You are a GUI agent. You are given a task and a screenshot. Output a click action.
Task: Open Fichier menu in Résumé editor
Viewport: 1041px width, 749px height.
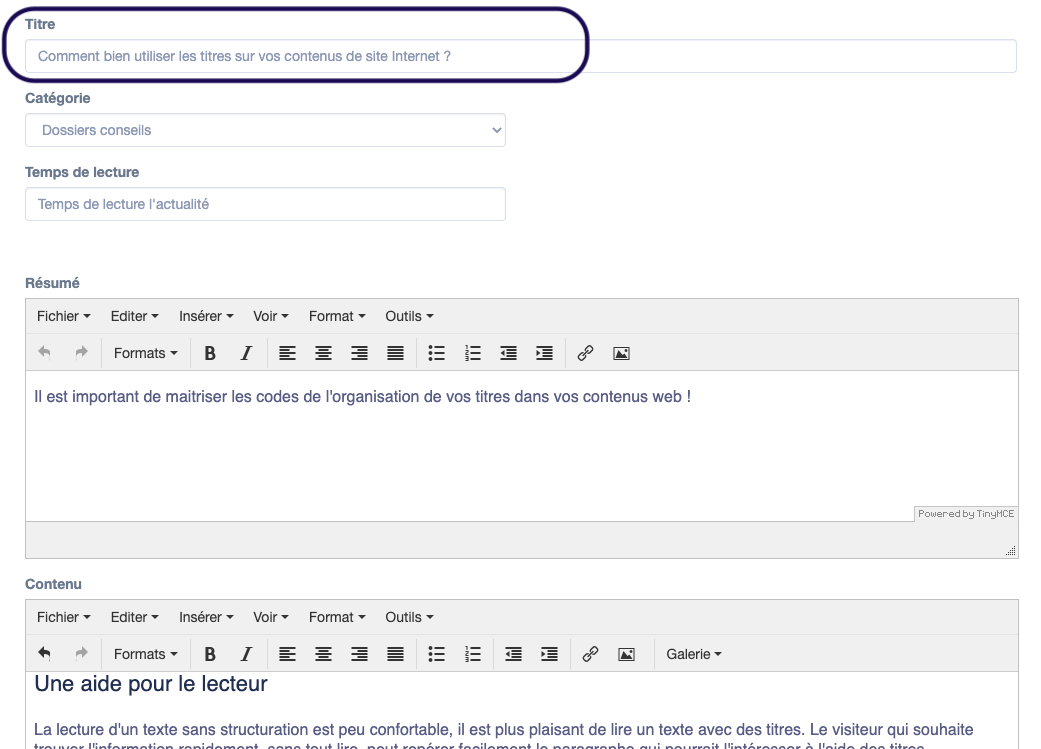coord(63,316)
